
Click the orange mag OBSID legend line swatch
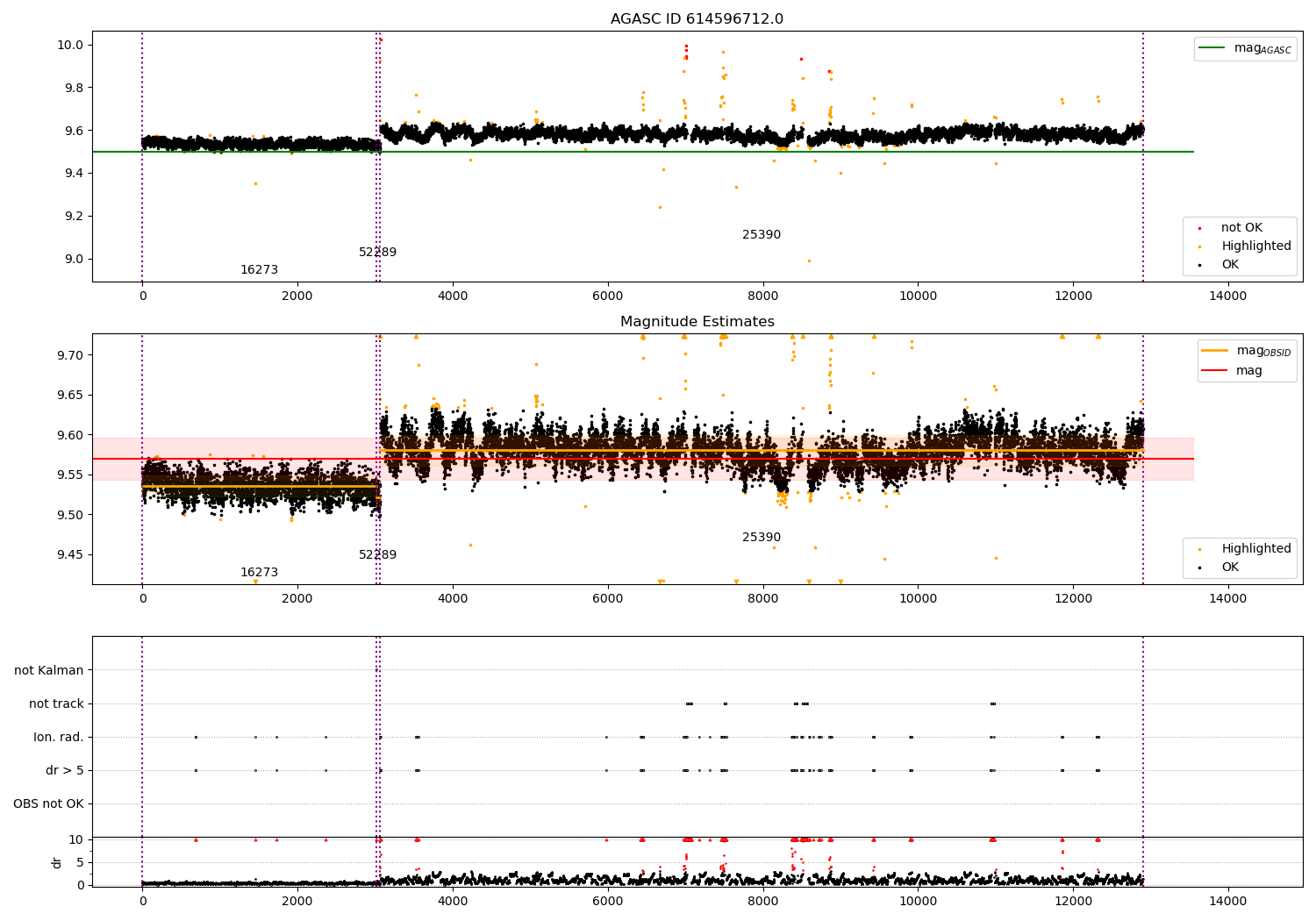pos(1215,351)
